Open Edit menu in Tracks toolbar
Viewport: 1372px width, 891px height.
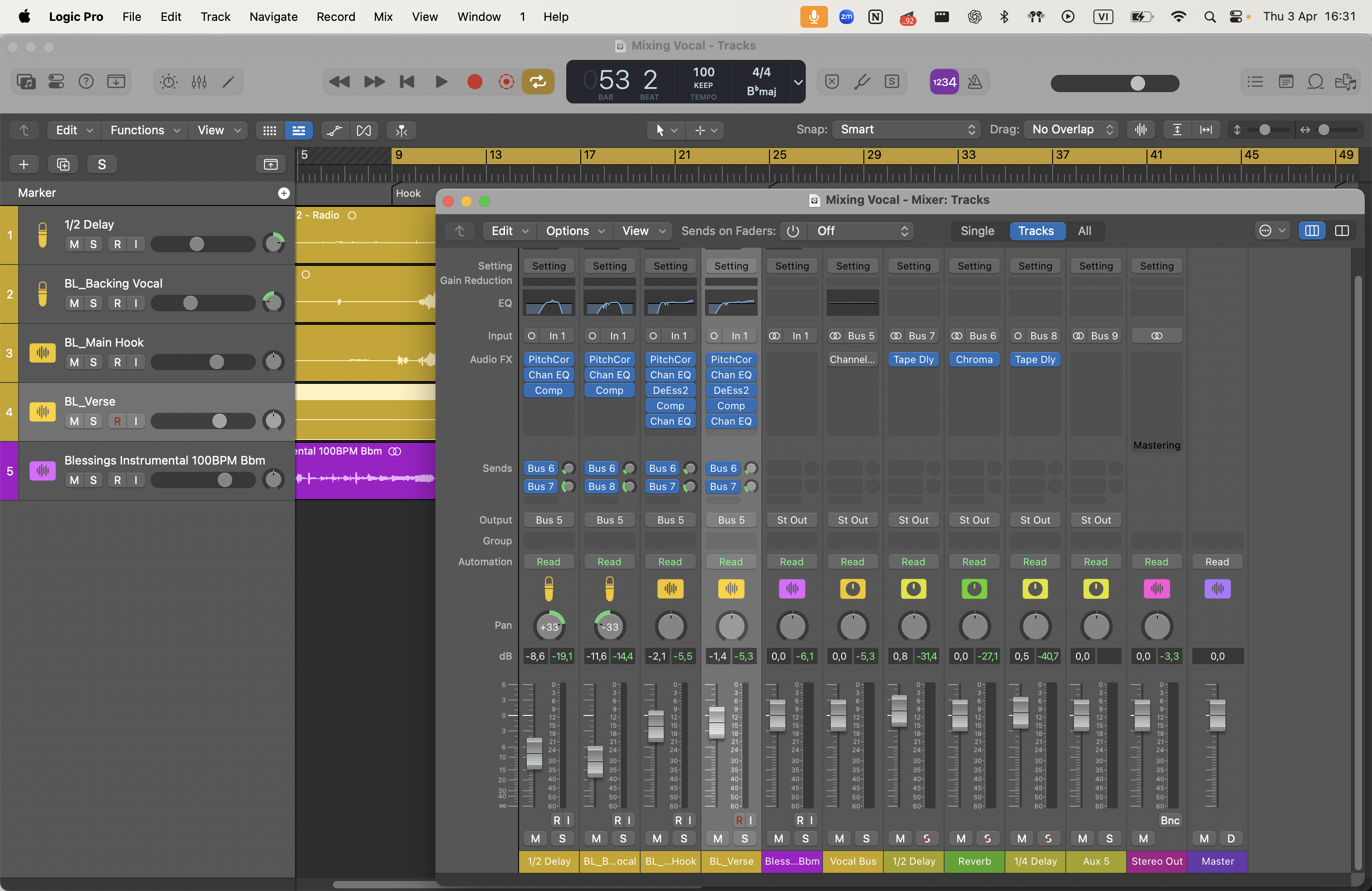click(74, 130)
